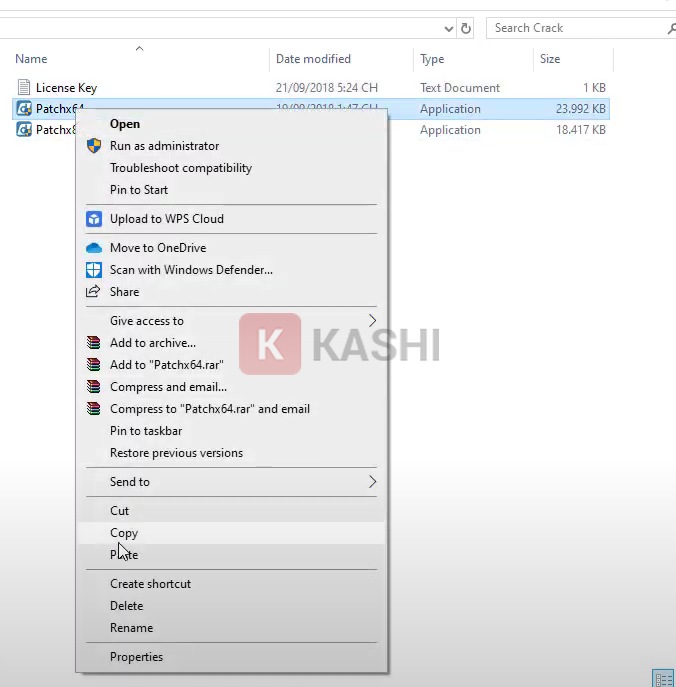
Task: Choose Move to OneDrive
Action: [x=158, y=248]
